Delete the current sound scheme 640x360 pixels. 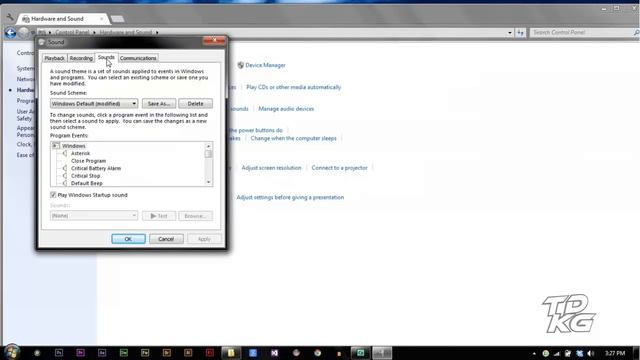point(195,104)
